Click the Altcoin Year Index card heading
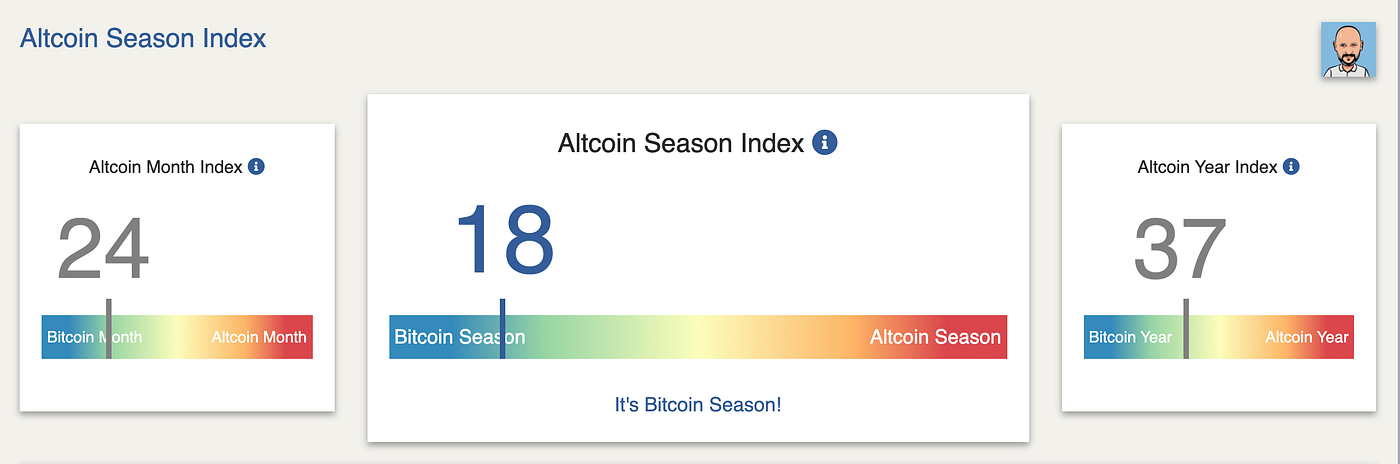Viewport: 1400px width, 464px height. coord(1208,167)
